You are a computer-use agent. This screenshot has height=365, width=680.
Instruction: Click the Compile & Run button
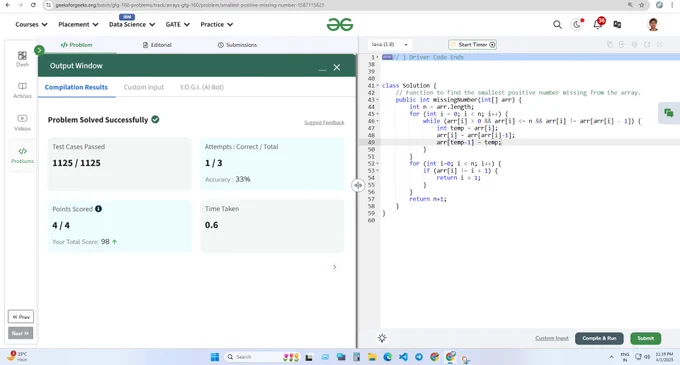(599, 338)
